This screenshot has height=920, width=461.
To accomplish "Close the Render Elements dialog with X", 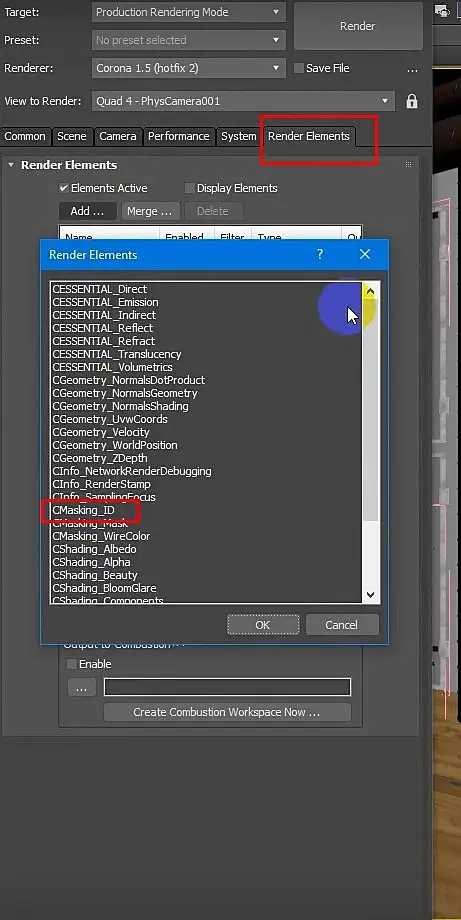I will (365, 254).
